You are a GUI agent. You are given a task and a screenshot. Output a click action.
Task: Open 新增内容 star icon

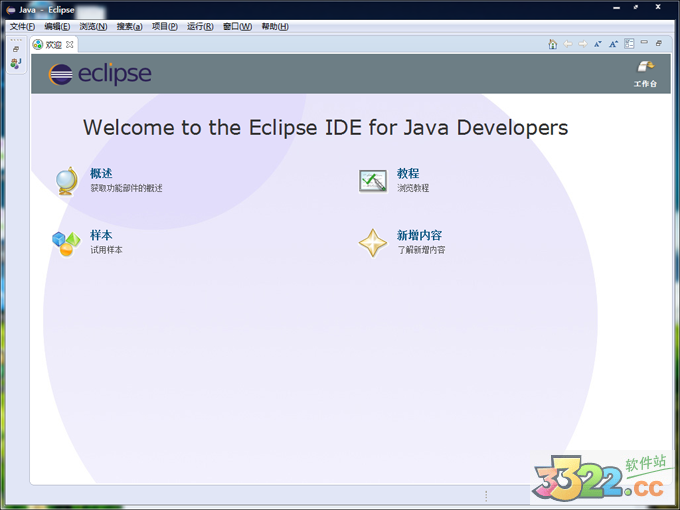373,243
